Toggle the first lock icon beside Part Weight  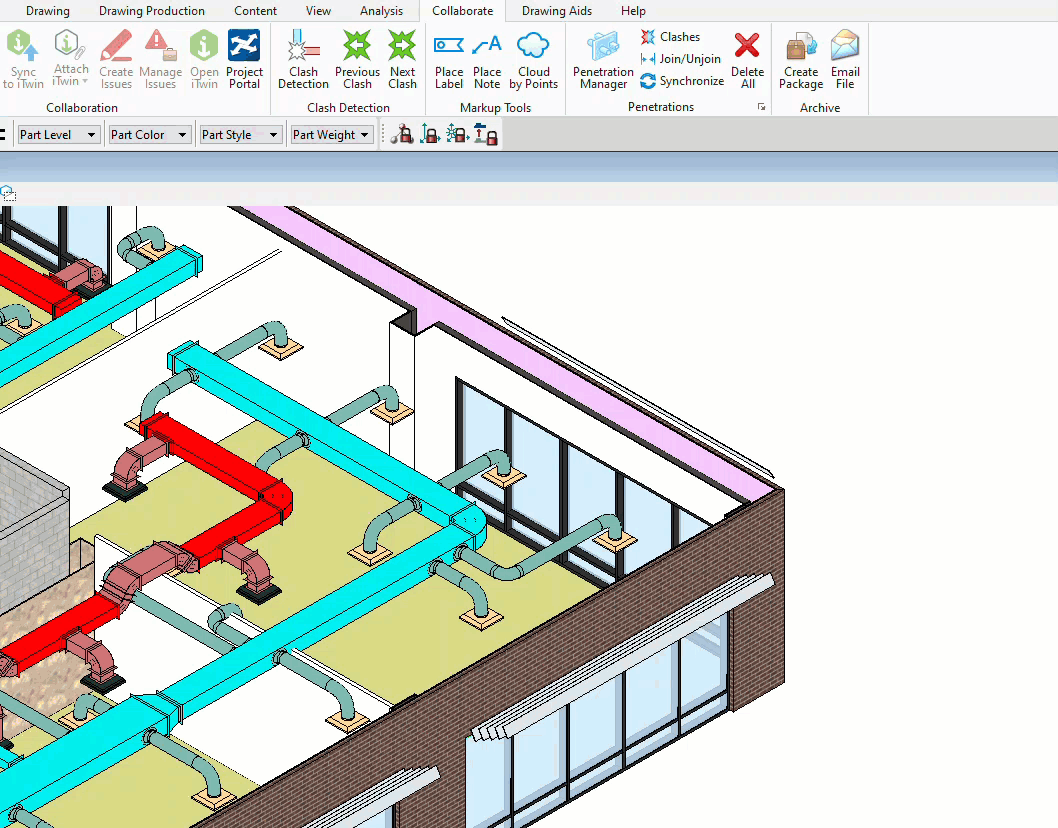tap(402, 135)
